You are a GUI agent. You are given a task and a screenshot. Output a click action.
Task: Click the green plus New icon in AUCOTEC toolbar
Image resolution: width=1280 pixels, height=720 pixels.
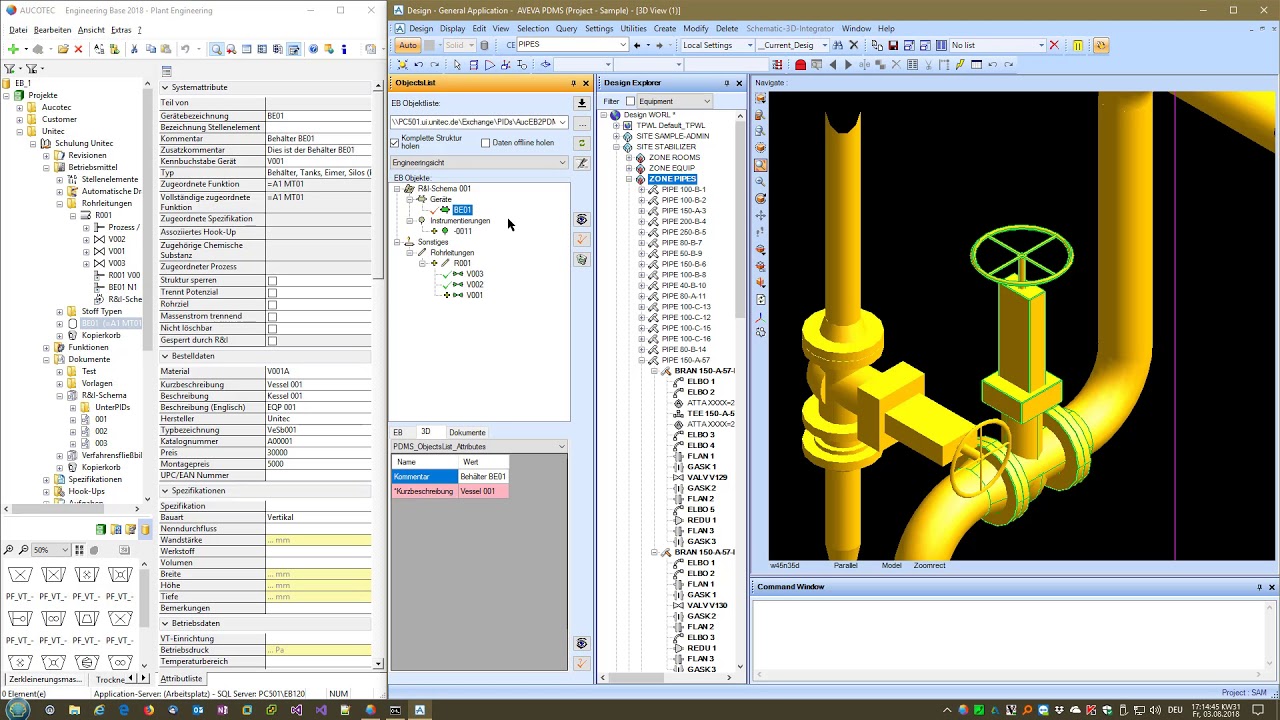[x=12, y=49]
